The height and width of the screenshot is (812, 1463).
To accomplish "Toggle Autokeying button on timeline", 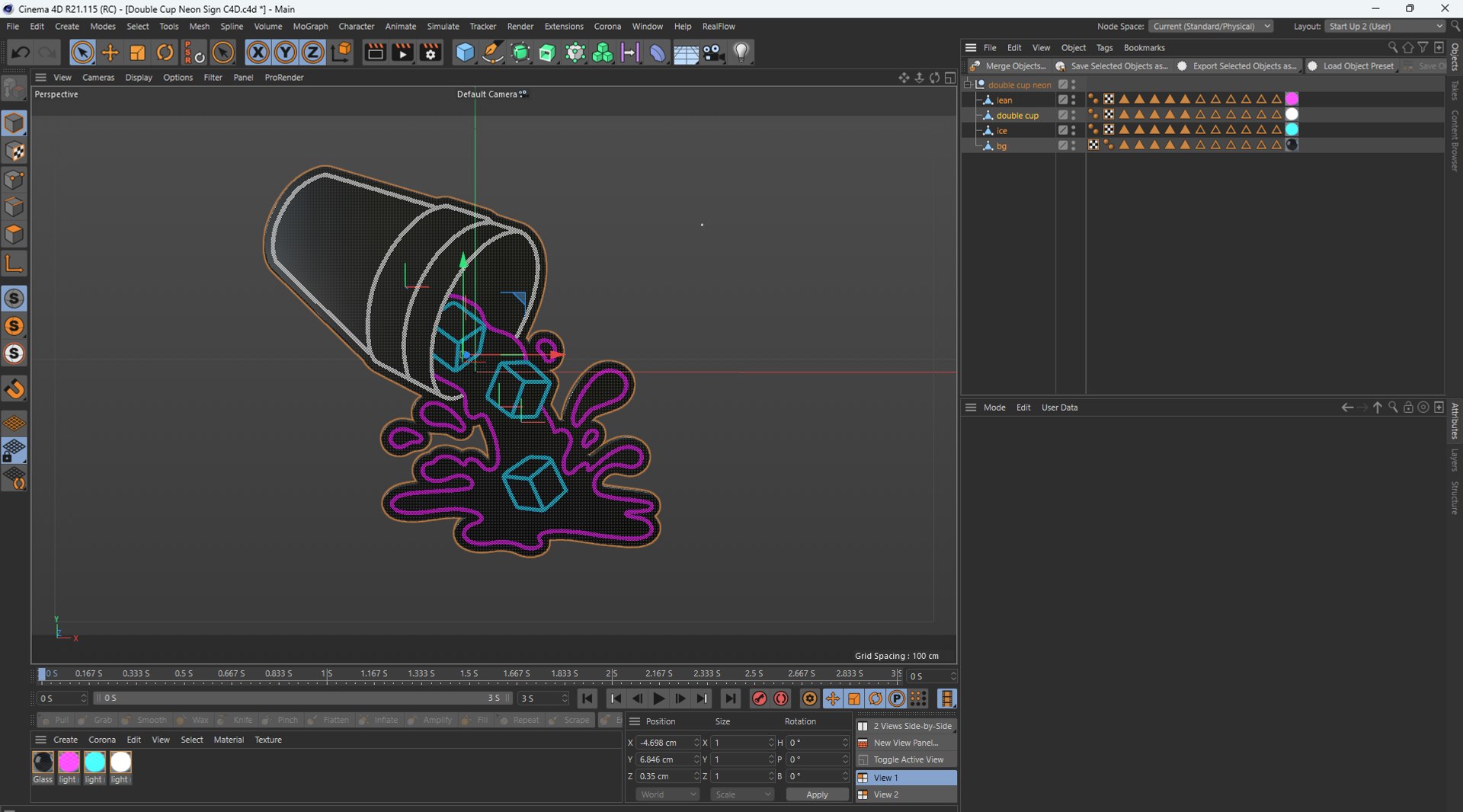I will (781, 699).
